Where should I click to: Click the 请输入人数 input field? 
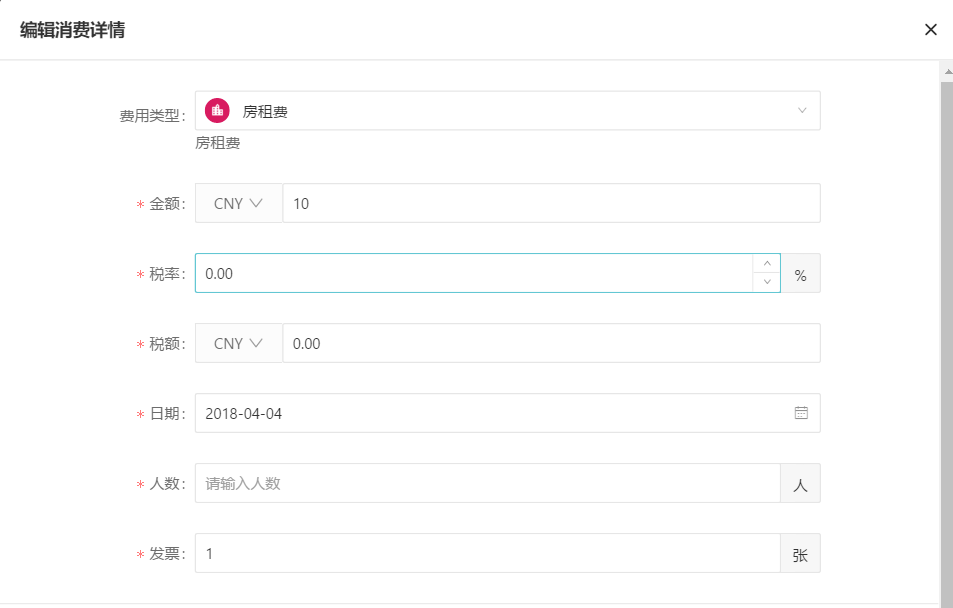487,483
